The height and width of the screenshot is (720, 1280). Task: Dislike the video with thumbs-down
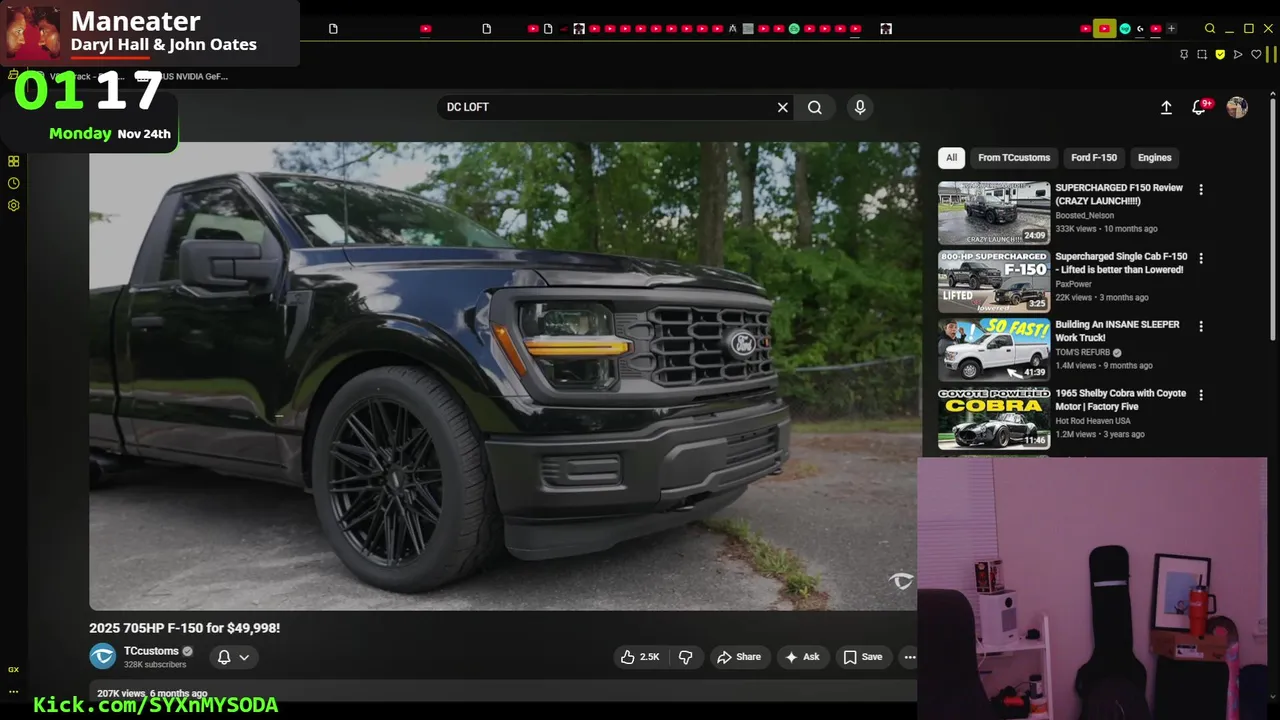(x=686, y=657)
